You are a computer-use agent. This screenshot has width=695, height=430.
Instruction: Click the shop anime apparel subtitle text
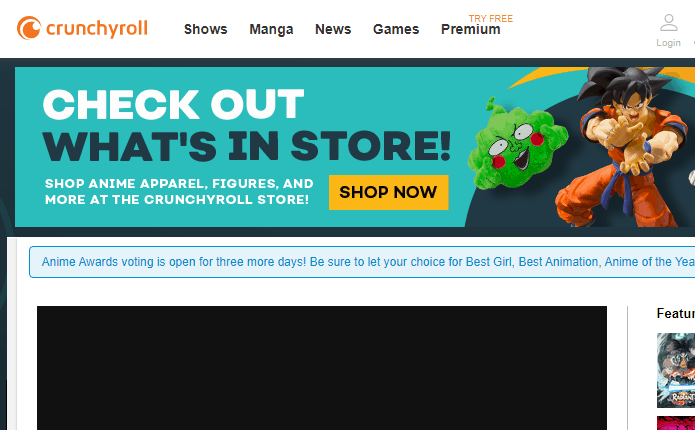click(x=179, y=192)
